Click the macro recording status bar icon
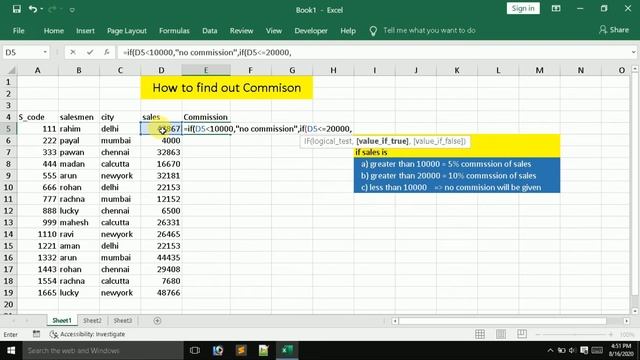Screen dimensions: 640x360 click(36, 334)
